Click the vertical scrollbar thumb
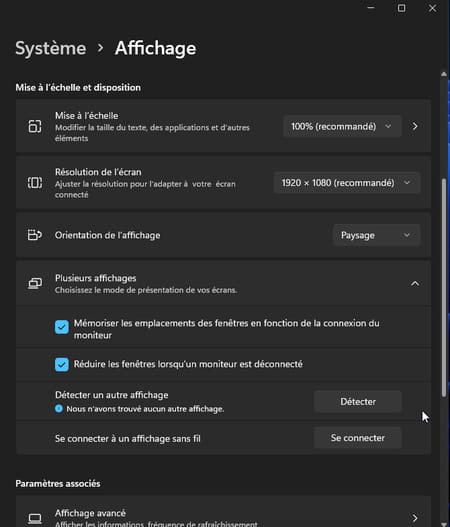The width and height of the screenshot is (450, 527). coord(444,288)
